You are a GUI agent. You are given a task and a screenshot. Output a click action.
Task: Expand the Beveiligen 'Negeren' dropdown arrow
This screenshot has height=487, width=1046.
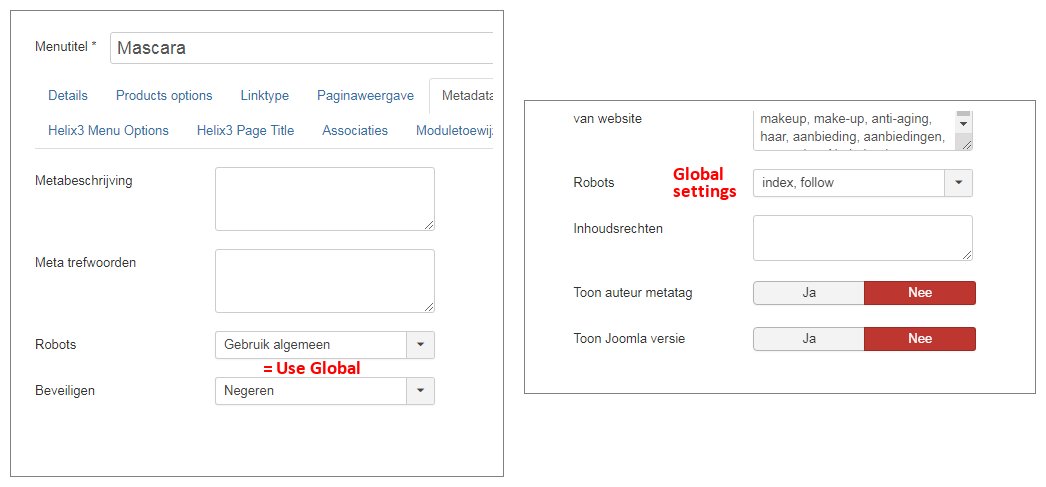(x=420, y=391)
